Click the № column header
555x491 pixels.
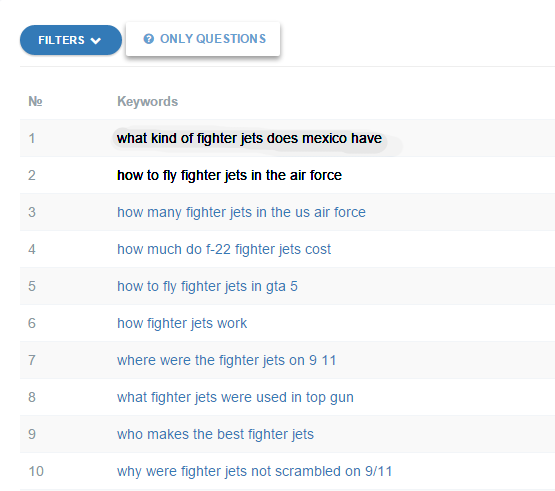click(35, 101)
